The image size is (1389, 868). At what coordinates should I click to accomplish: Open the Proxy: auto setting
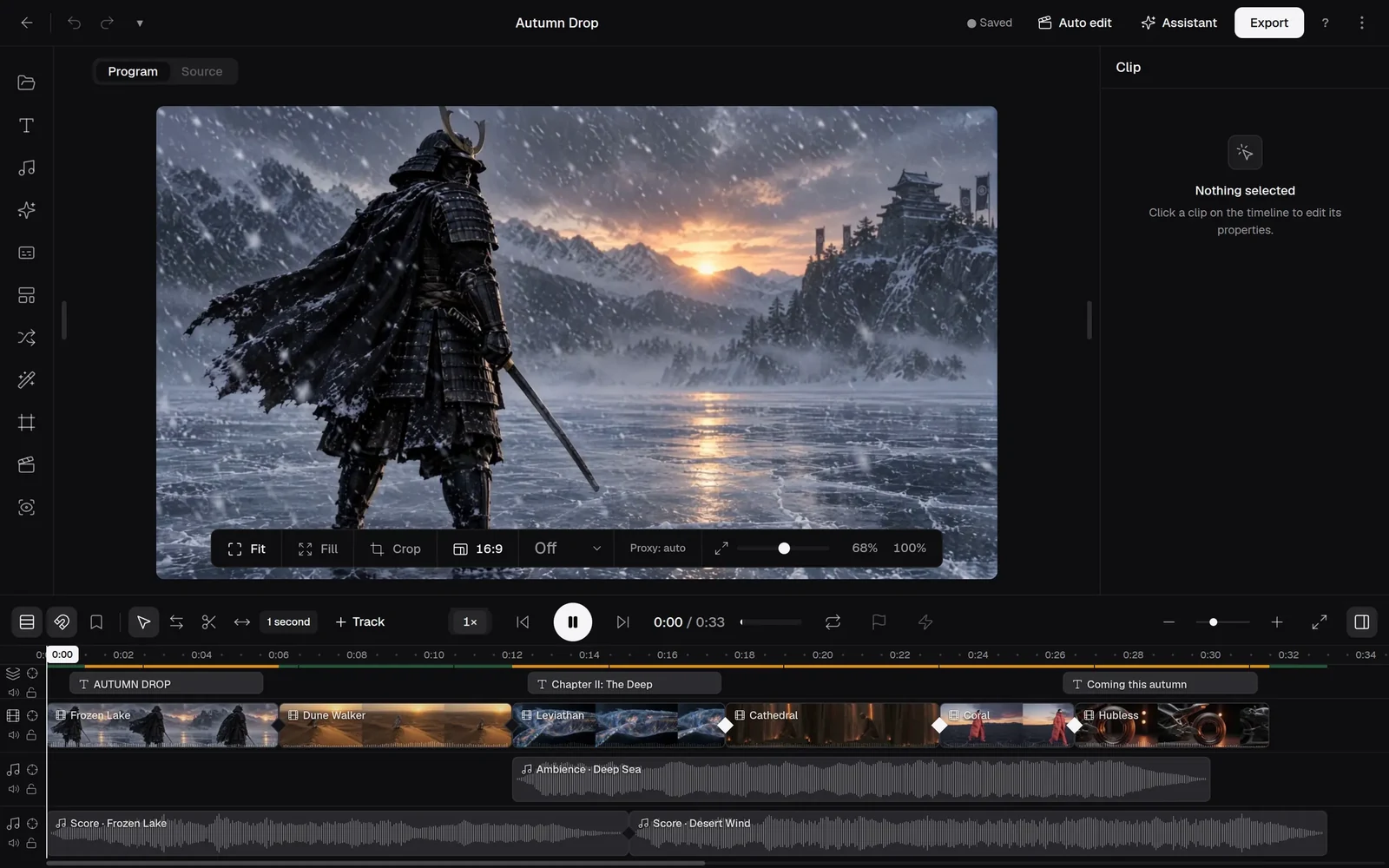tap(657, 549)
